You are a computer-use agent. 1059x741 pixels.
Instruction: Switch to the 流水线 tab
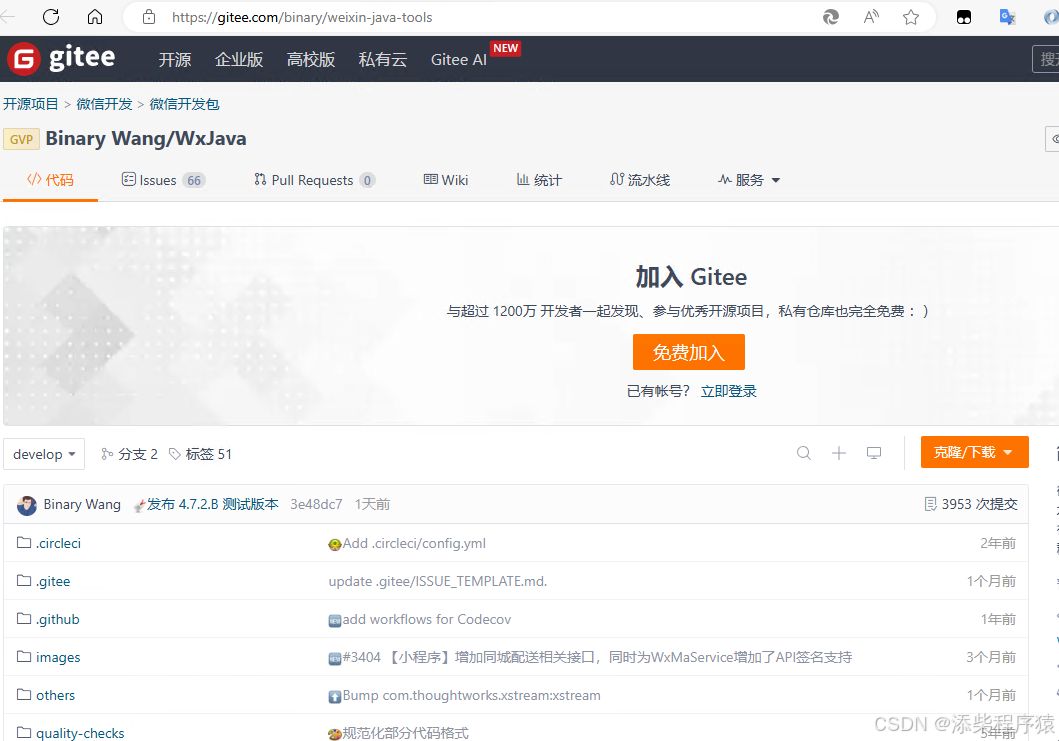(640, 180)
